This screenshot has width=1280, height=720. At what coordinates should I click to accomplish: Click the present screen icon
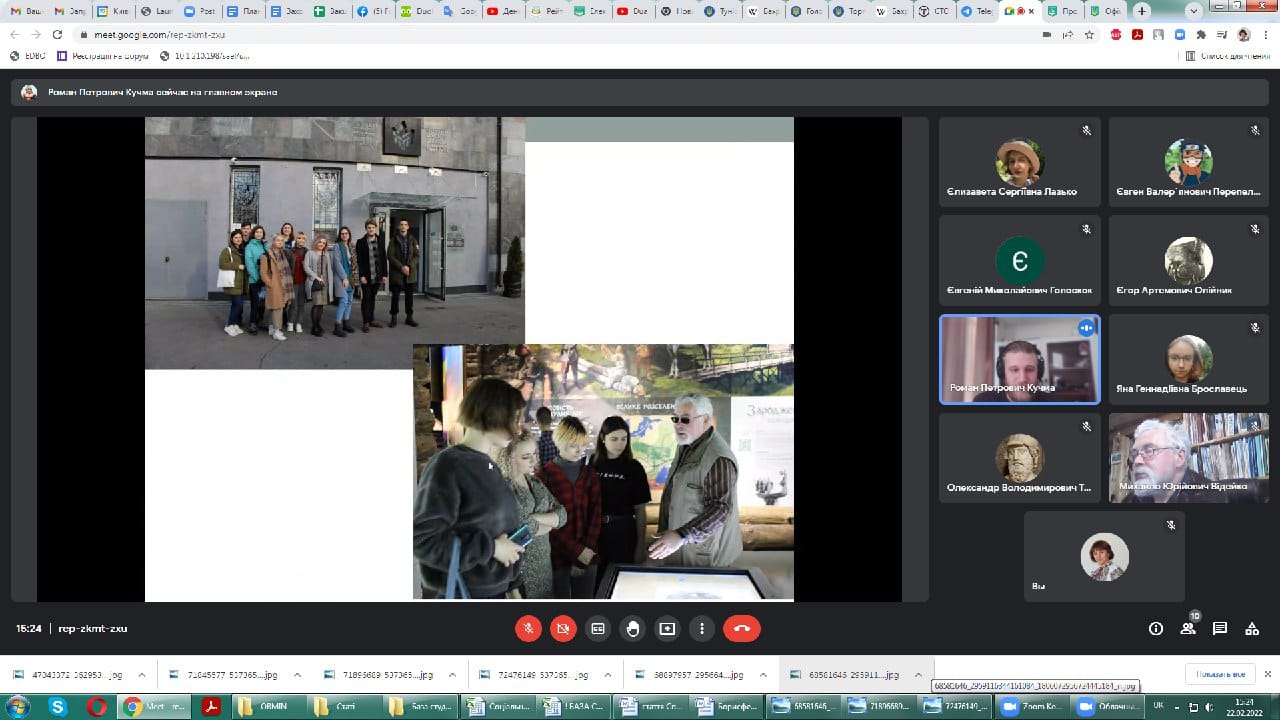click(667, 628)
